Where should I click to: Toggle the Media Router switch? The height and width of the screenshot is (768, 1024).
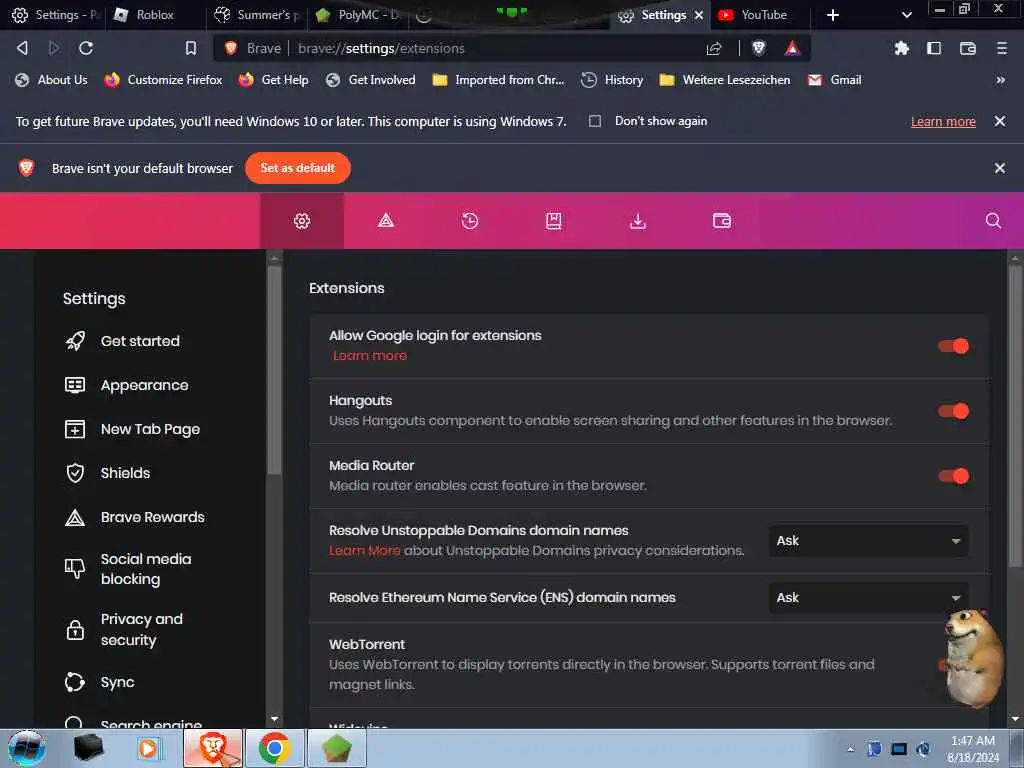[953, 476]
